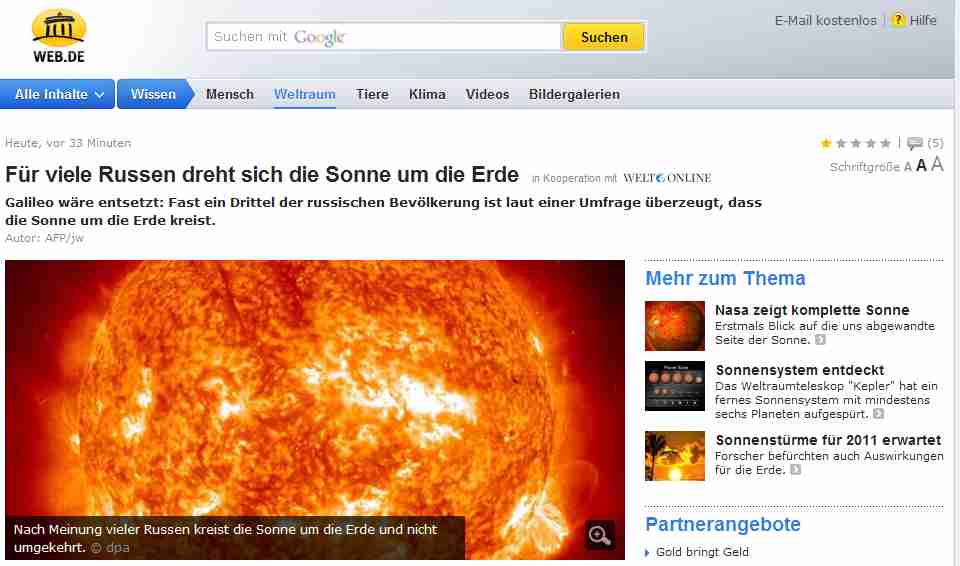
Task: Click the red sun thumbnail for Nasa article
Action: coord(675,326)
